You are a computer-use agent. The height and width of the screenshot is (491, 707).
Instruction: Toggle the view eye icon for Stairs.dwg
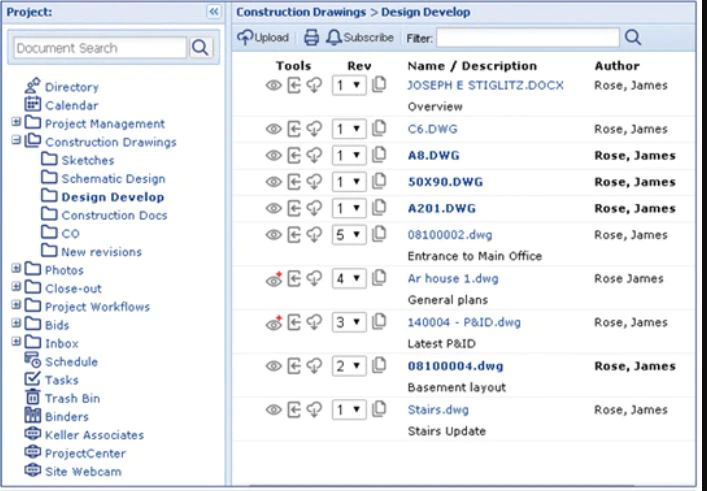coord(273,410)
